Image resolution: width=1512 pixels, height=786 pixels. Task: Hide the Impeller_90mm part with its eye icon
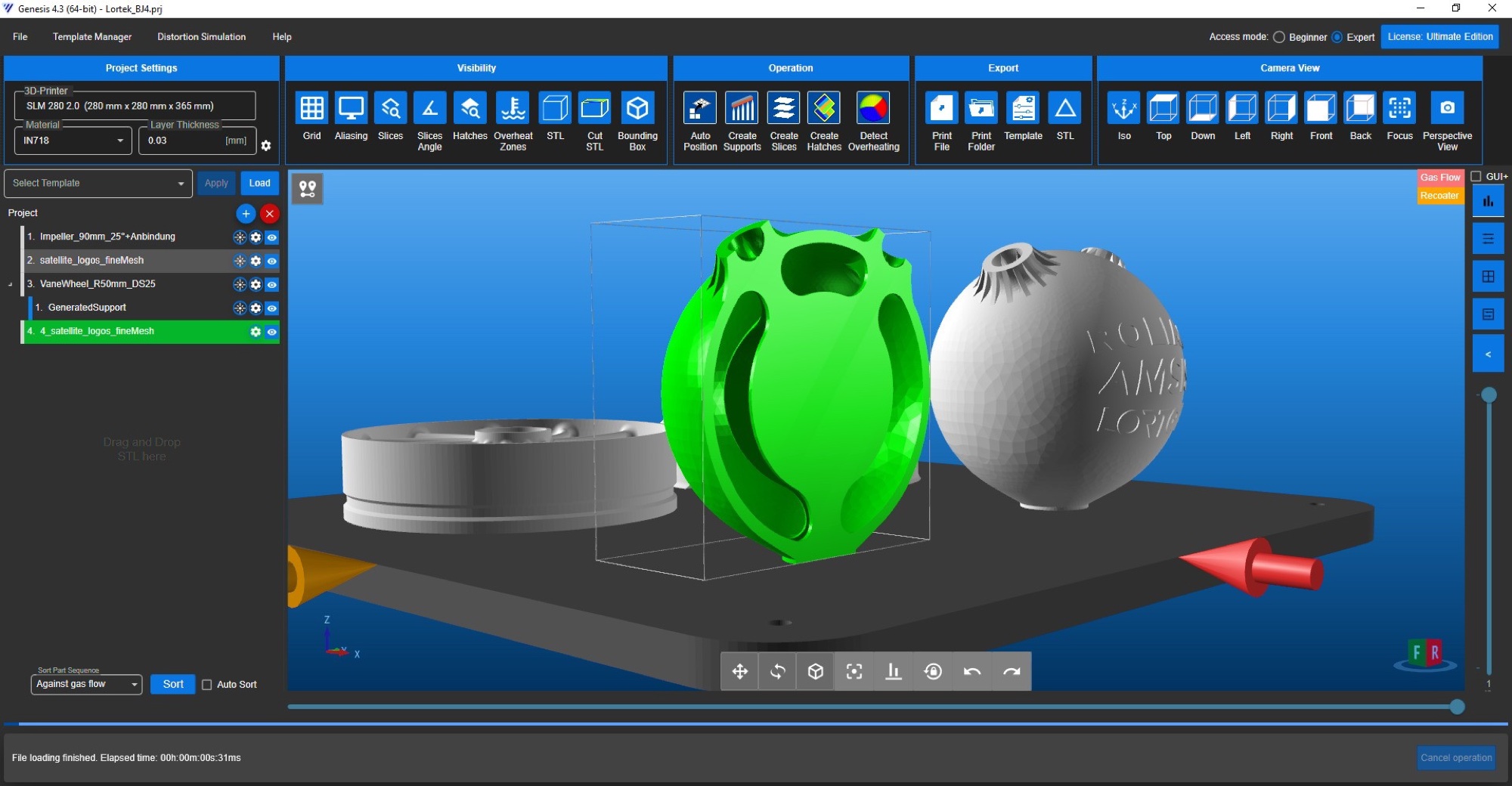tap(271, 237)
